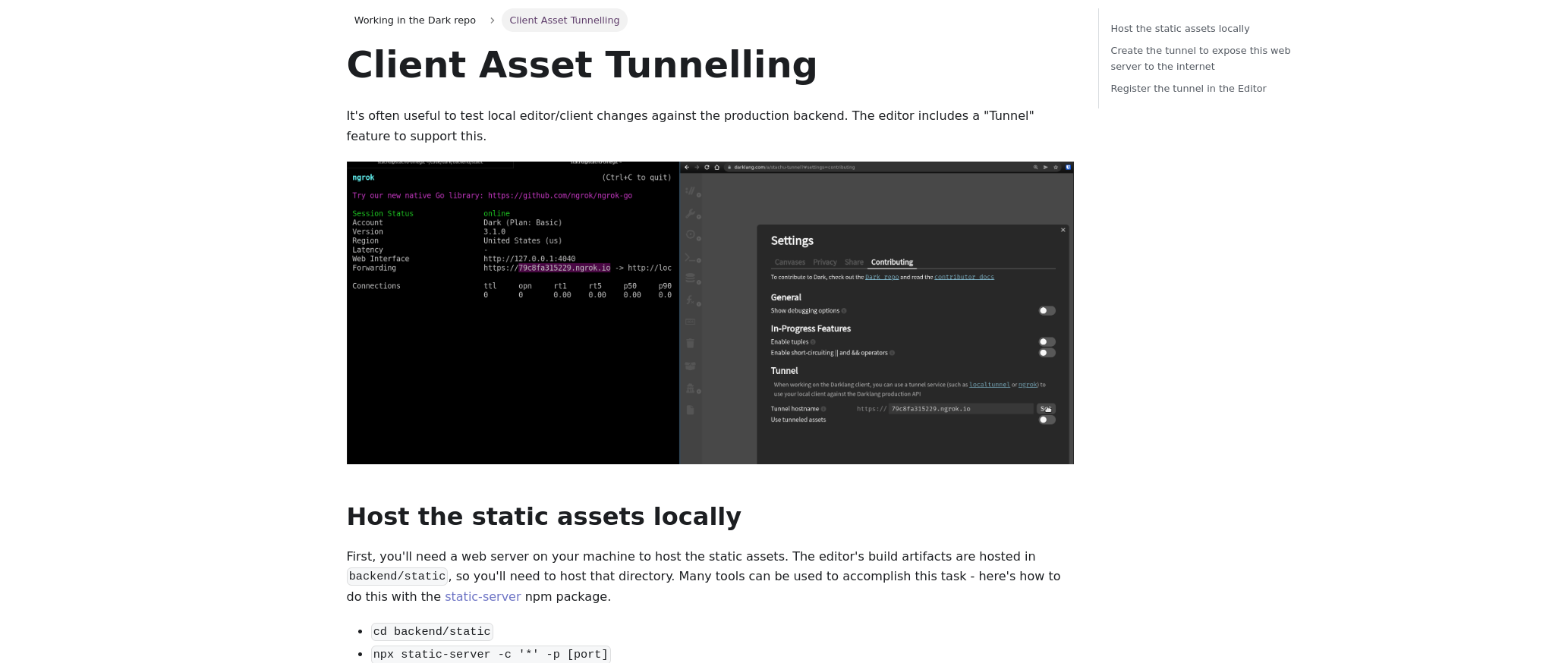Viewport: 1568px width, 663px height.
Task: Click the 'localtunnel' link in Tunnel description
Action: point(990,385)
